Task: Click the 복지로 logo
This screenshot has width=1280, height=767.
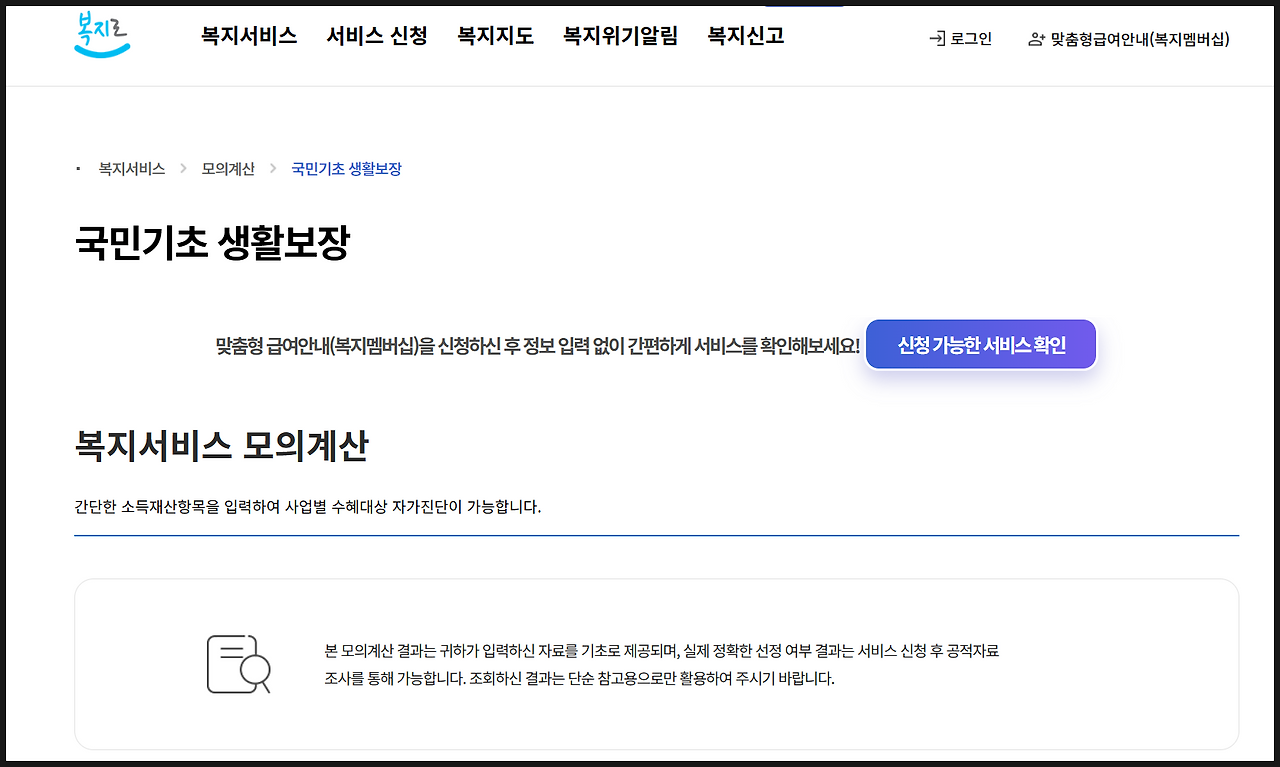Action: [x=102, y=35]
